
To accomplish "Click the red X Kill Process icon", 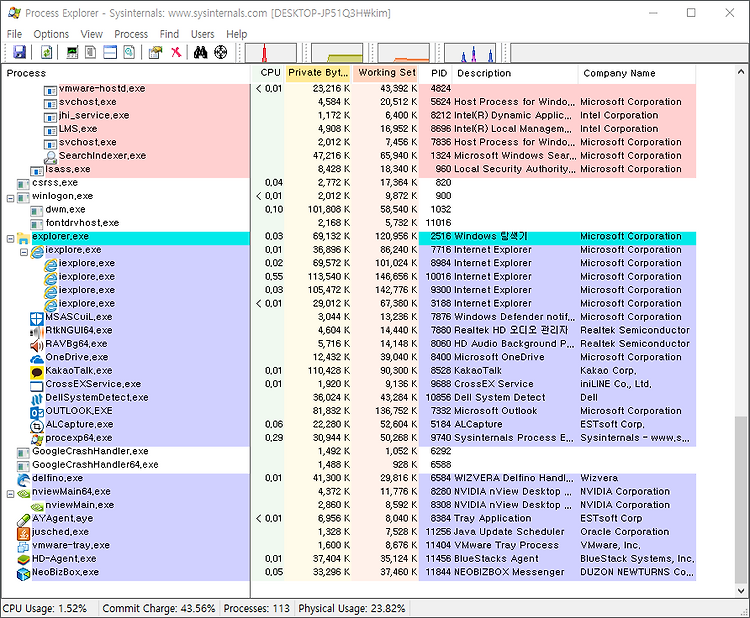I will [x=176, y=52].
